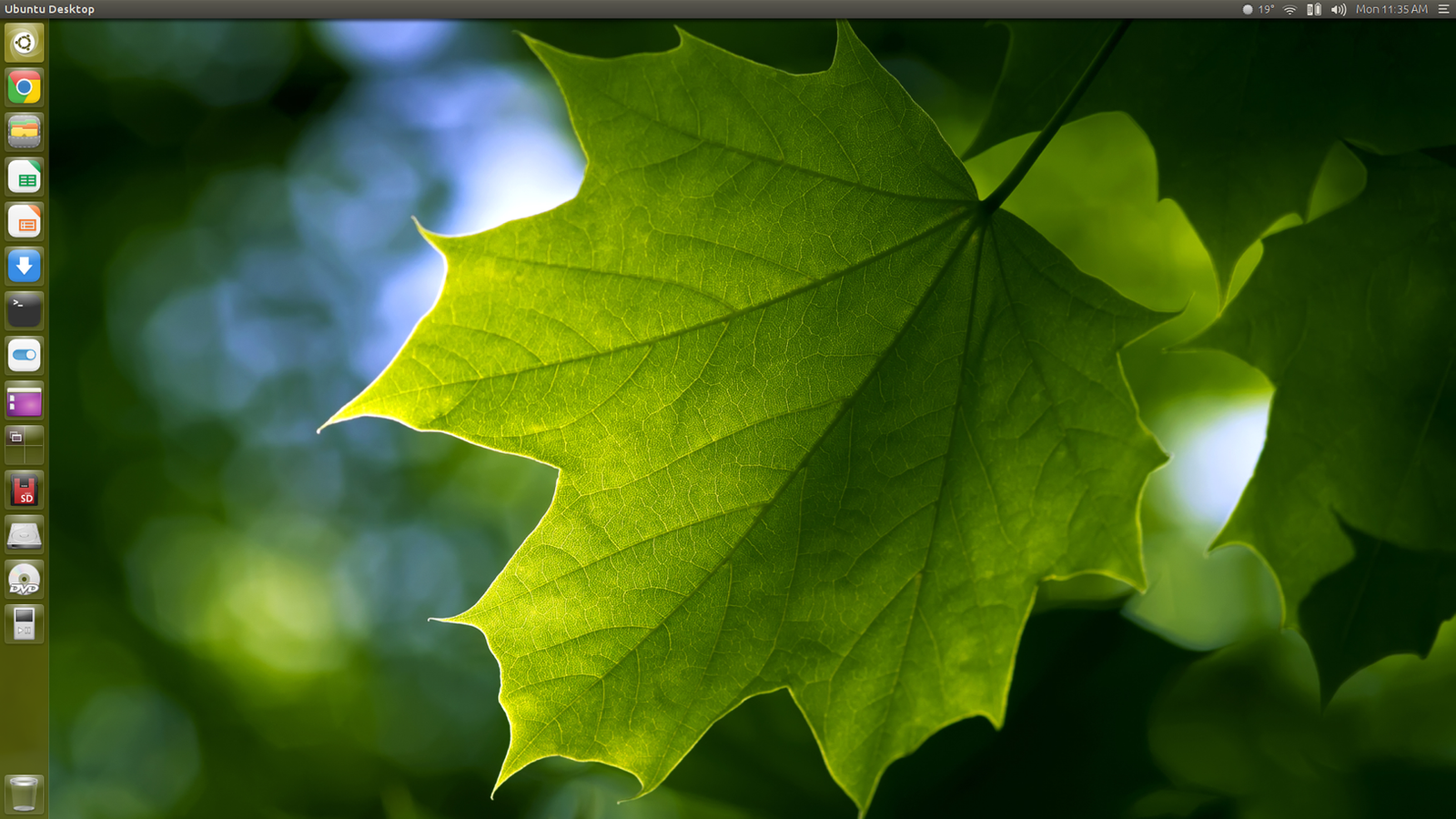Open the Terminal from the dock

(25, 310)
